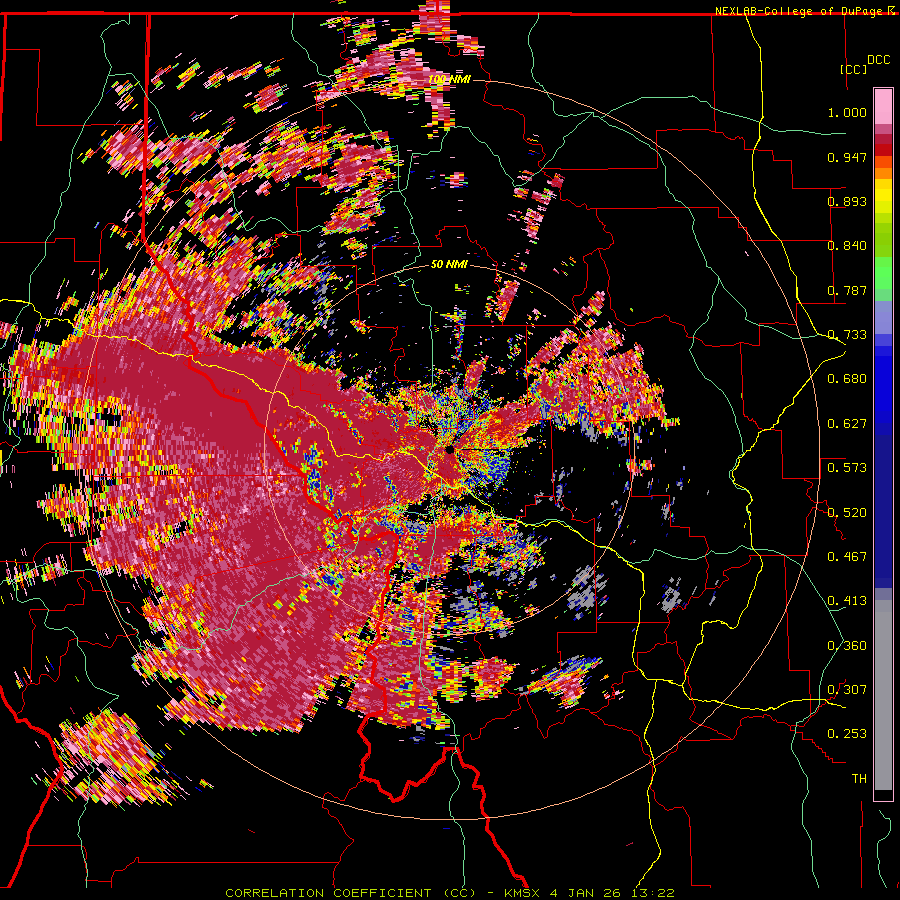Click the KMSX radar site center dot
This screenshot has height=900, width=900.
point(449,450)
